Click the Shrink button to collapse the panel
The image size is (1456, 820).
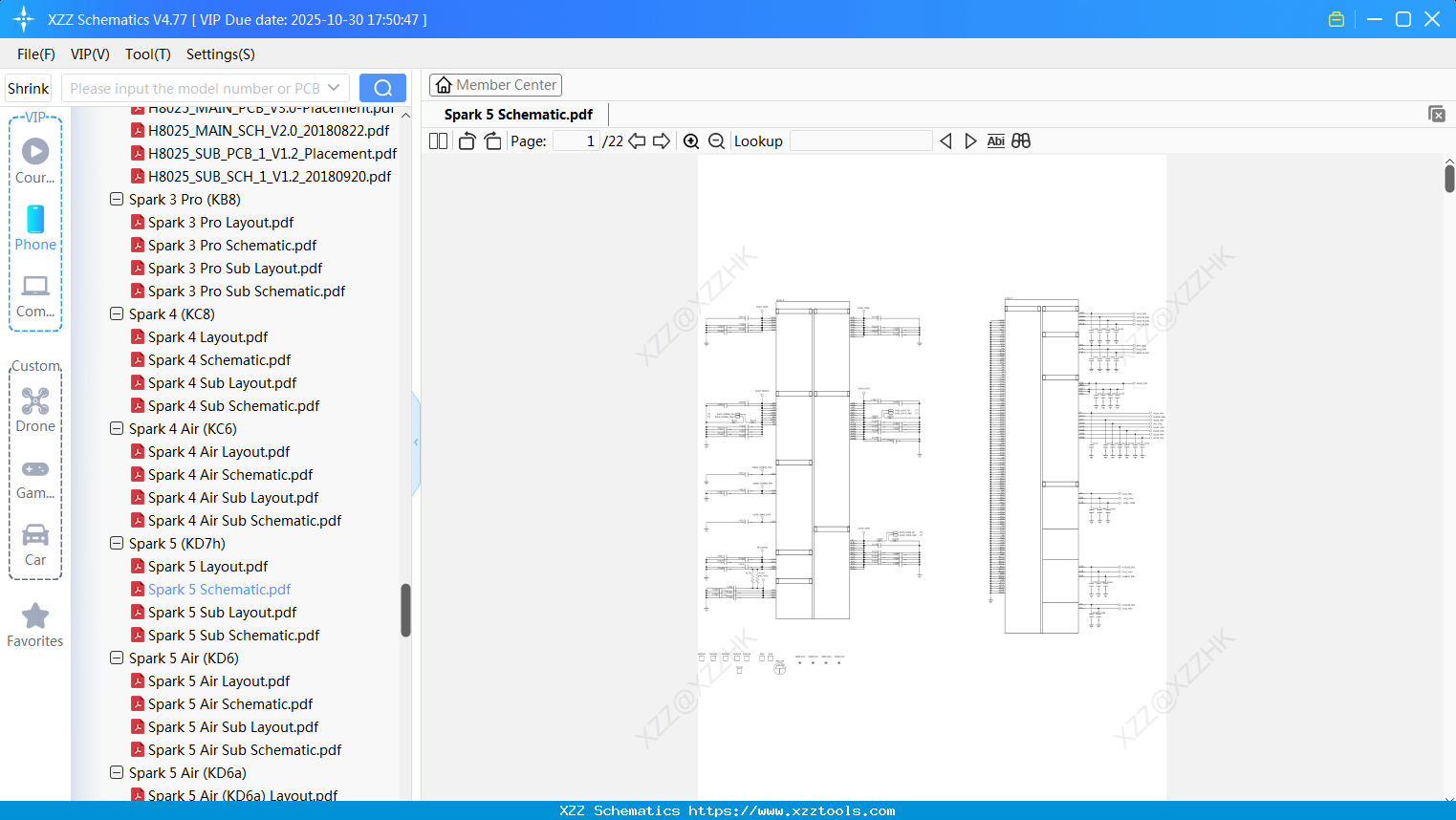(28, 87)
